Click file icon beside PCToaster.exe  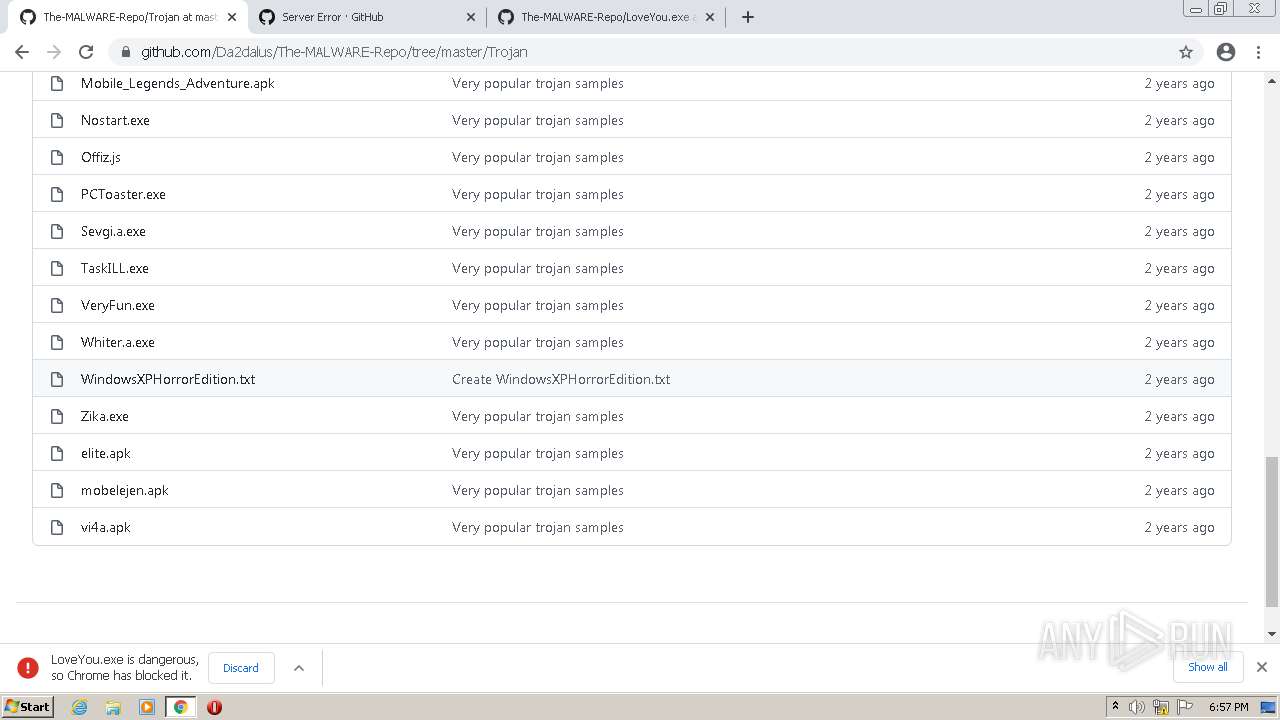(x=57, y=194)
